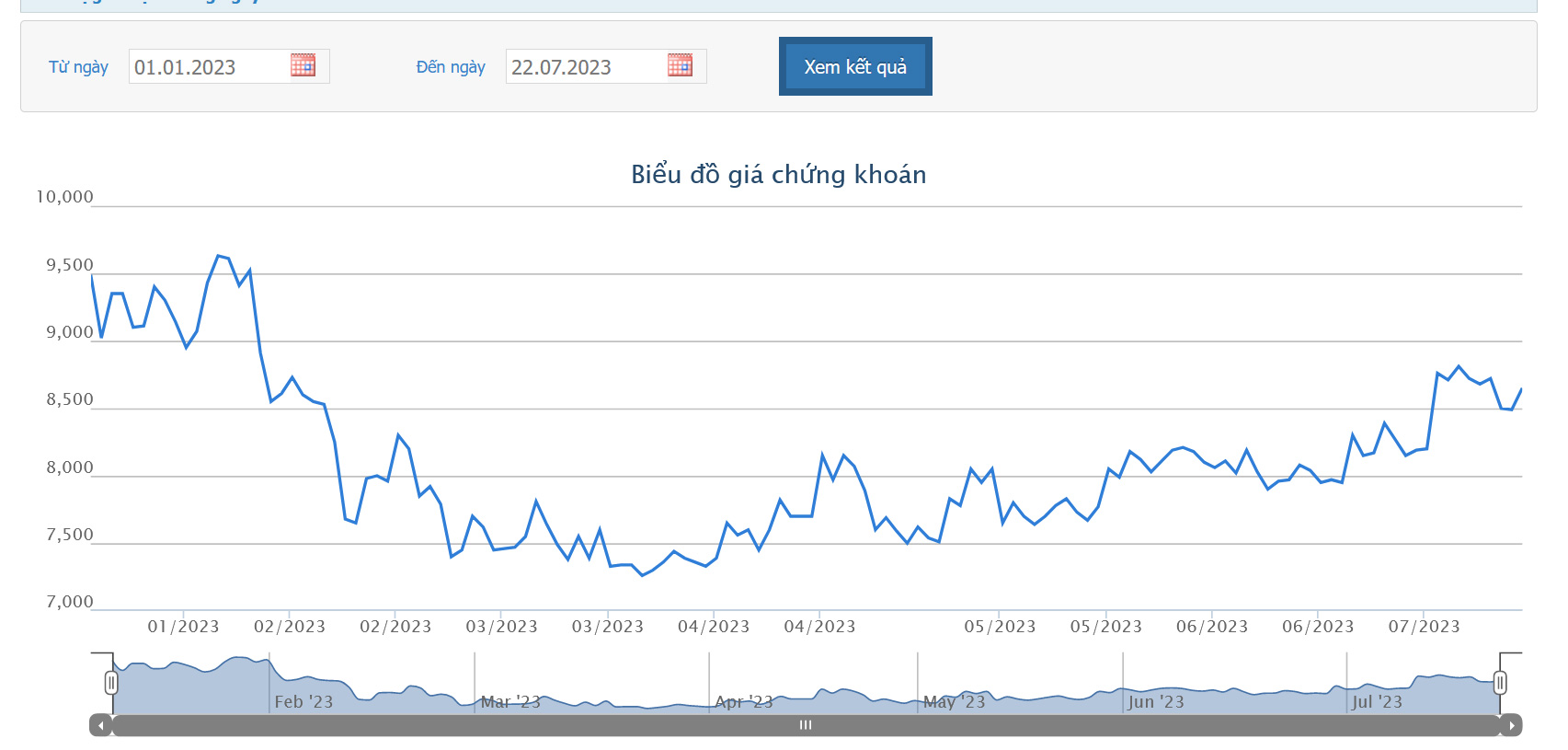
Task: Click the Từ ngày label
Action: click(78, 67)
